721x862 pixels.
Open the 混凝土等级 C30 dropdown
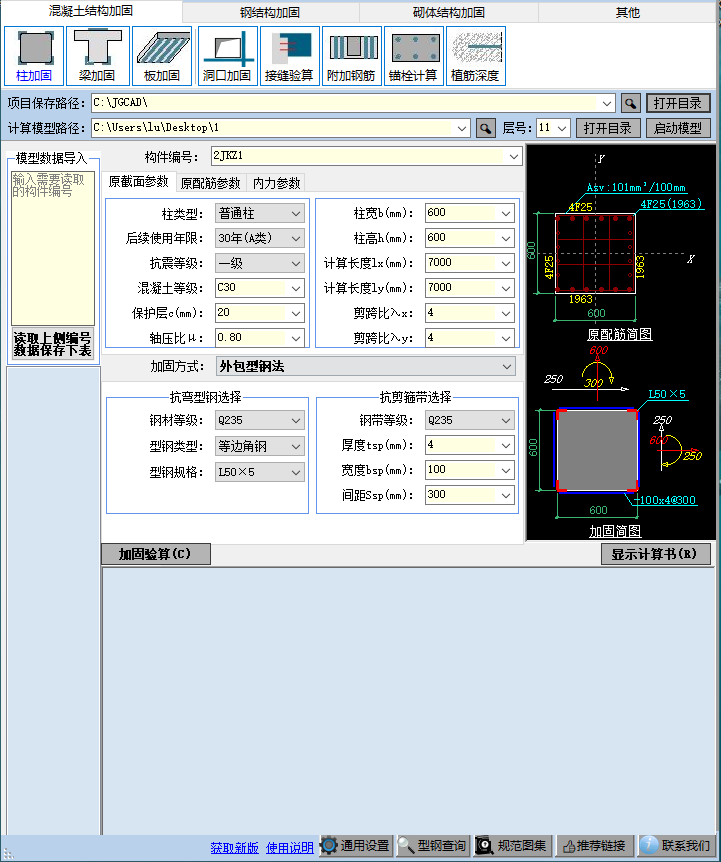[296, 288]
